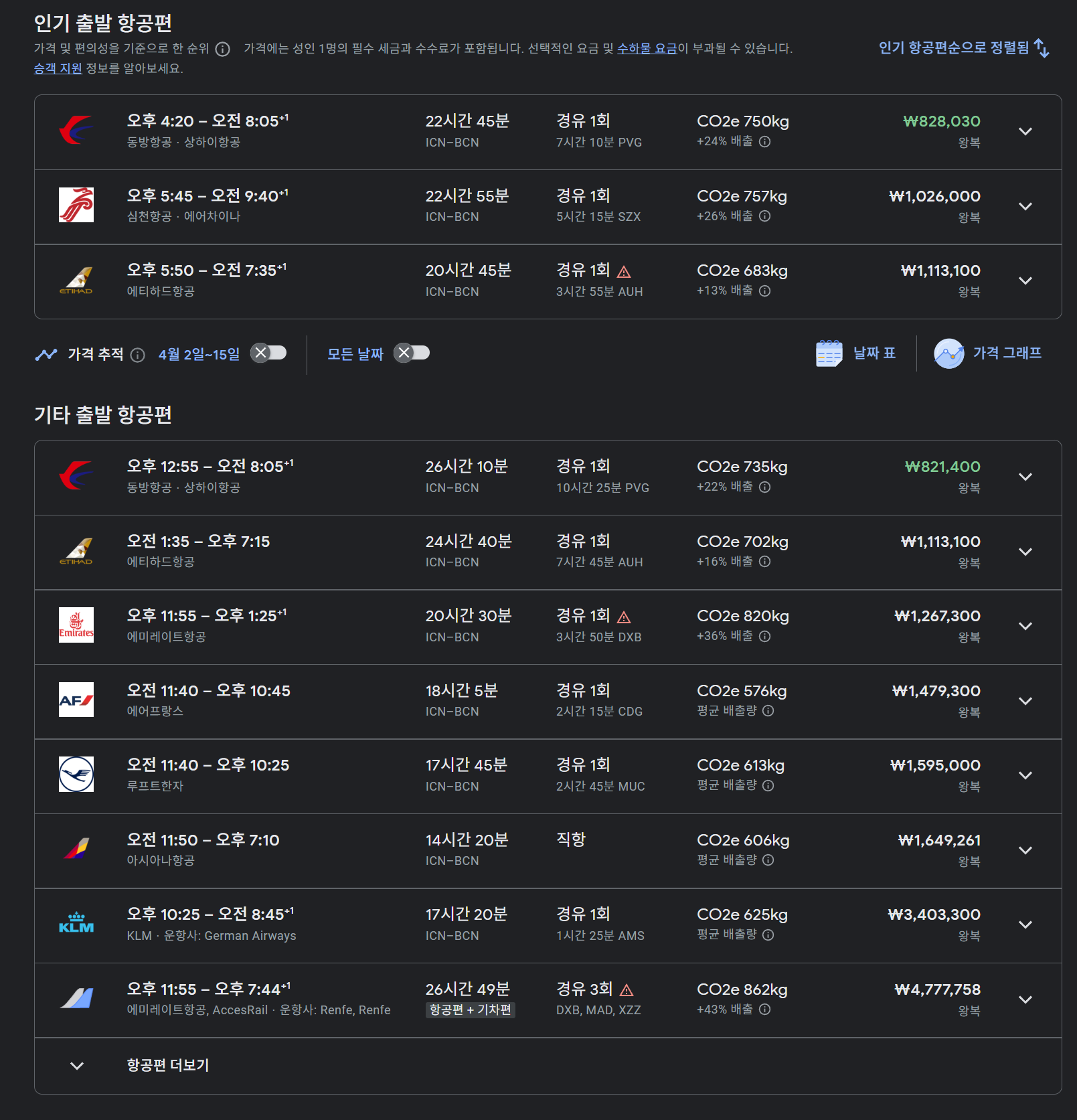This screenshot has width=1077, height=1120.
Task: Click the sort arrows icon beside 인기 항공편순으로 정렬됨
Action: click(x=1041, y=48)
